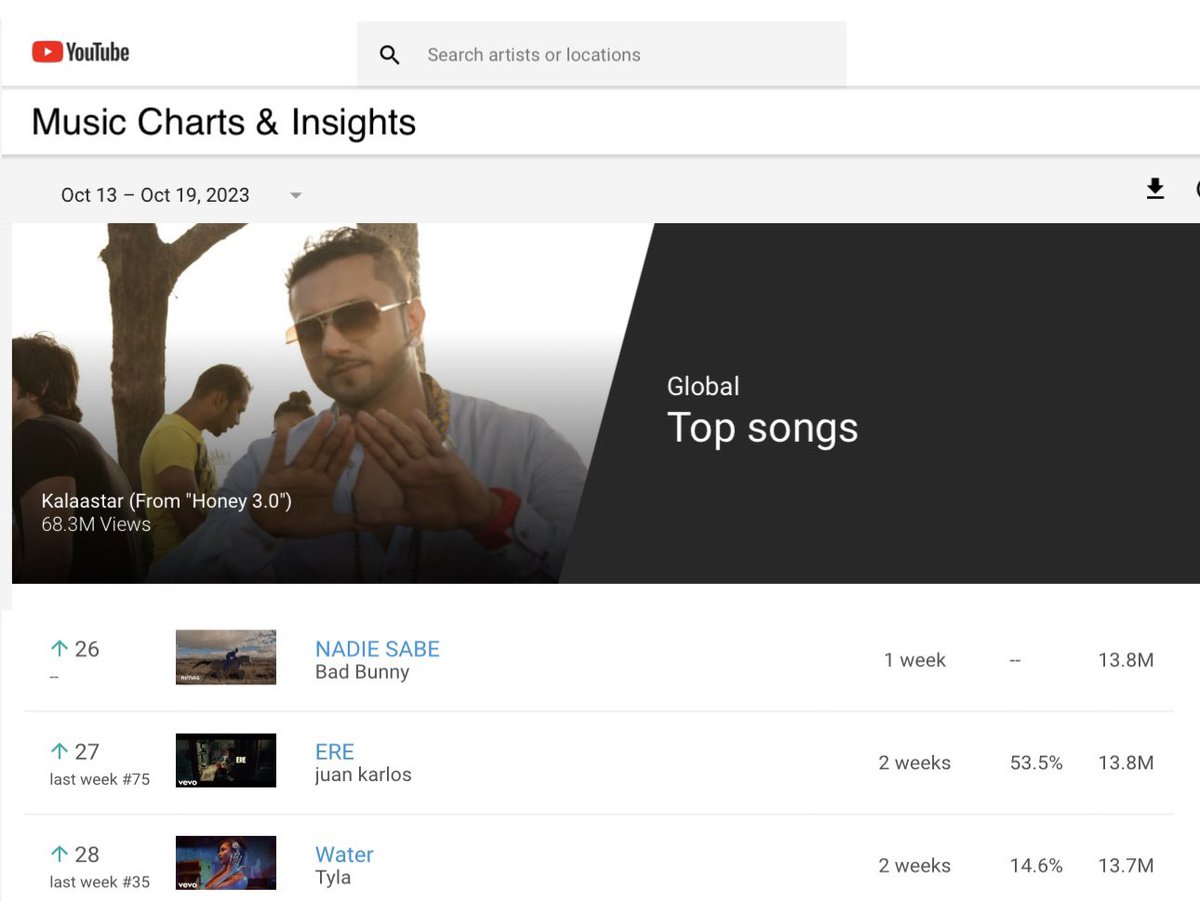Click the 14.6% change value
Image resolution: width=1200 pixels, height=902 pixels.
(x=1036, y=866)
